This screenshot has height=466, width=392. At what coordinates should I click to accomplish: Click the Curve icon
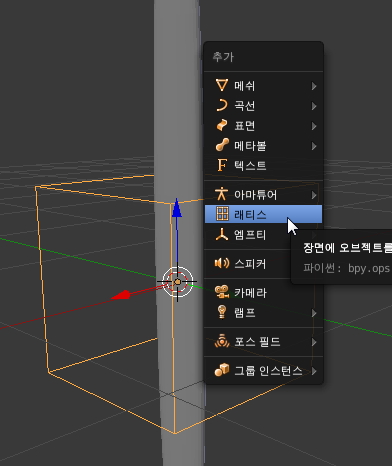click(222, 105)
